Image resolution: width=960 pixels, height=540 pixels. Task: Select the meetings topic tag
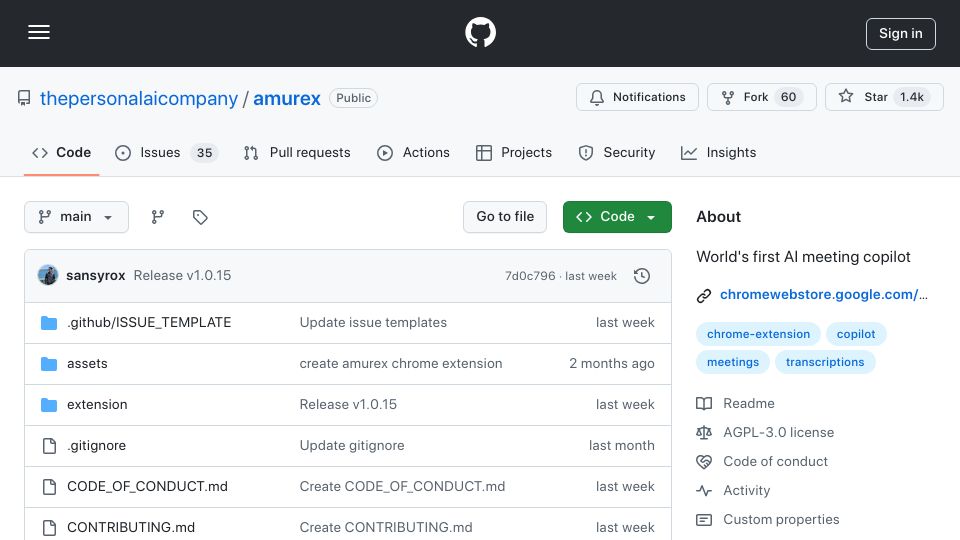(x=733, y=362)
